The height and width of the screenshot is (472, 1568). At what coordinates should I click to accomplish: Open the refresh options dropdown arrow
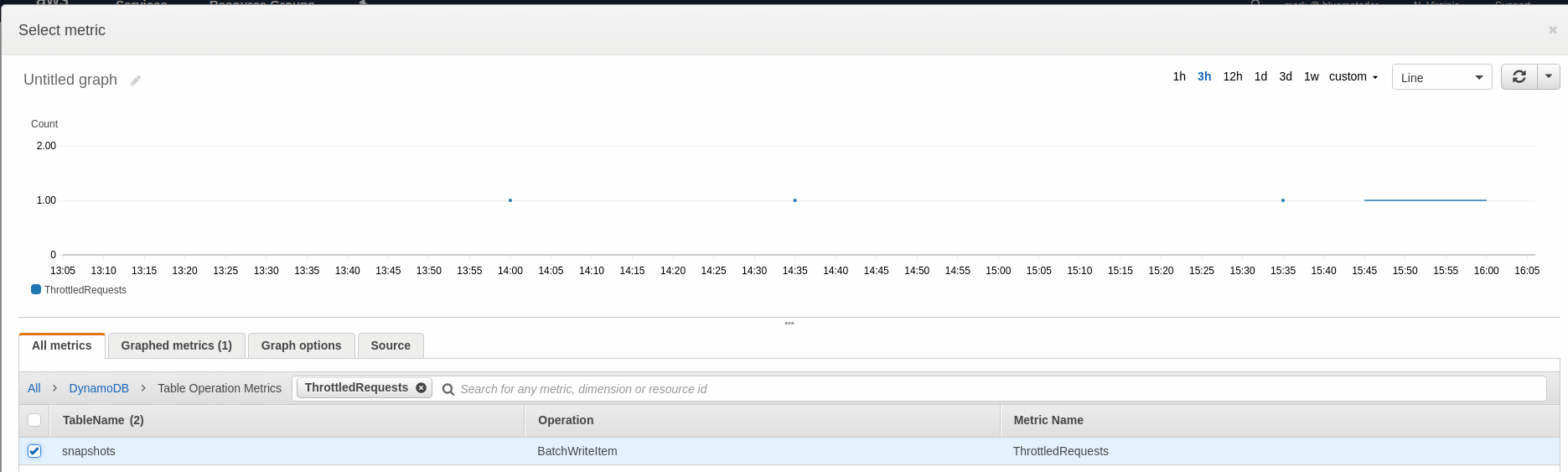tap(1548, 77)
